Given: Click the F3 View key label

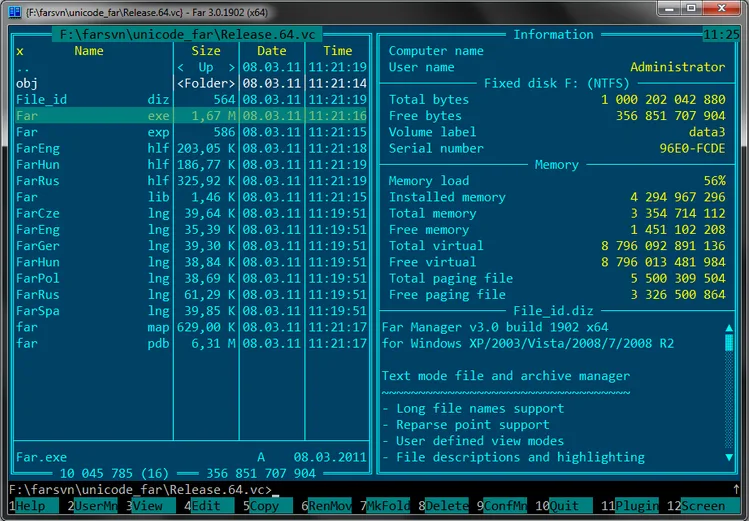Looking at the screenshot, I should click(150, 506).
